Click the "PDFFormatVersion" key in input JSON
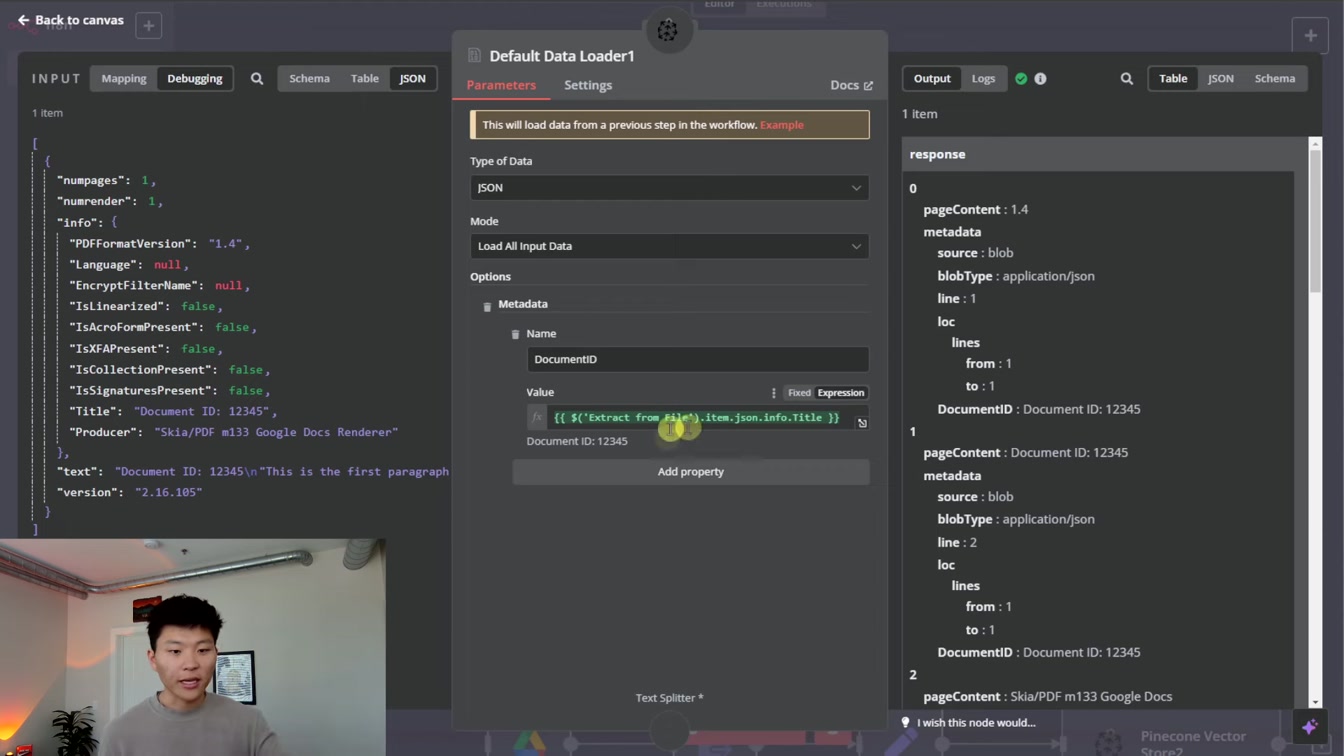 point(130,243)
